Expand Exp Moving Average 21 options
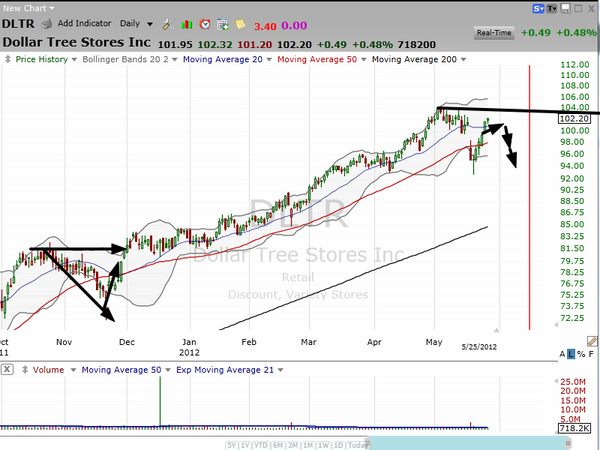The image size is (600, 450). click(280, 370)
